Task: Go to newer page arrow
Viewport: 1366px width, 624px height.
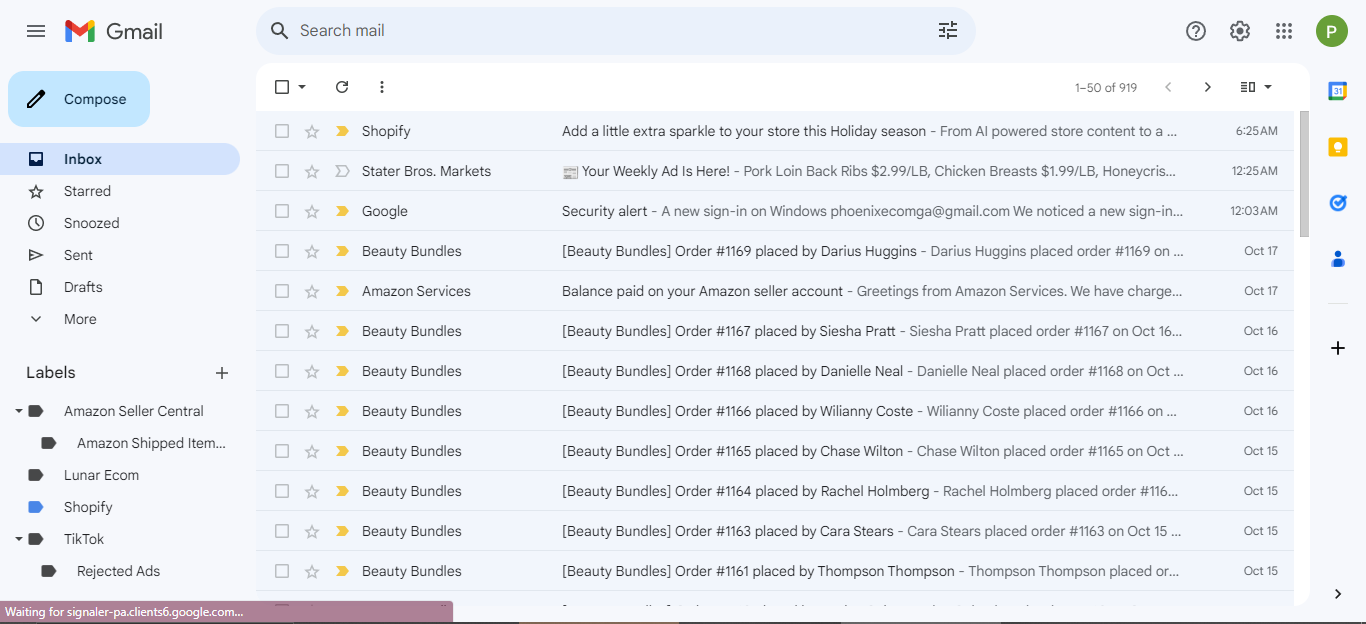Action: [x=1168, y=87]
